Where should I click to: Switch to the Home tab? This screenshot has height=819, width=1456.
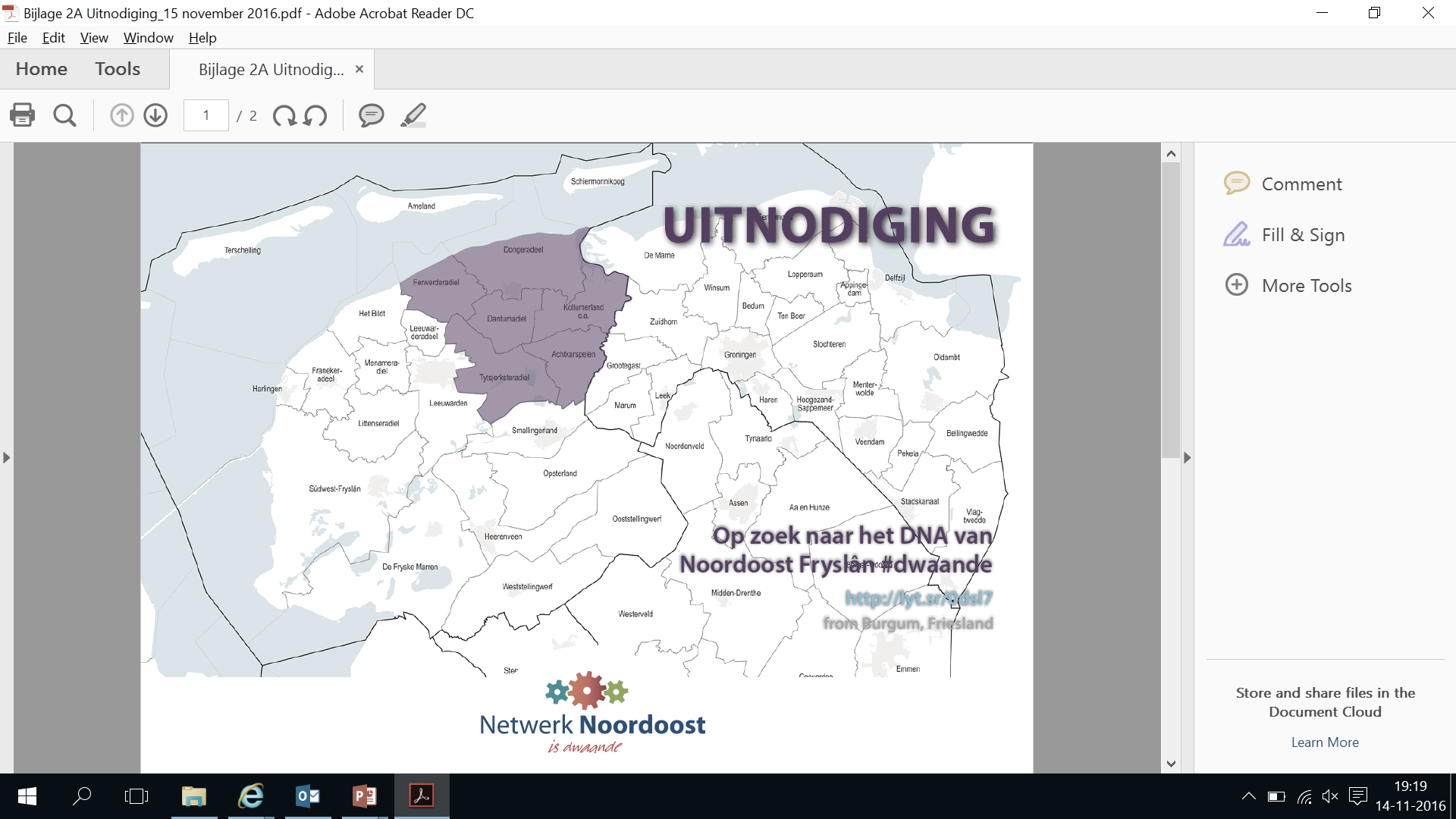pyautogui.click(x=42, y=69)
